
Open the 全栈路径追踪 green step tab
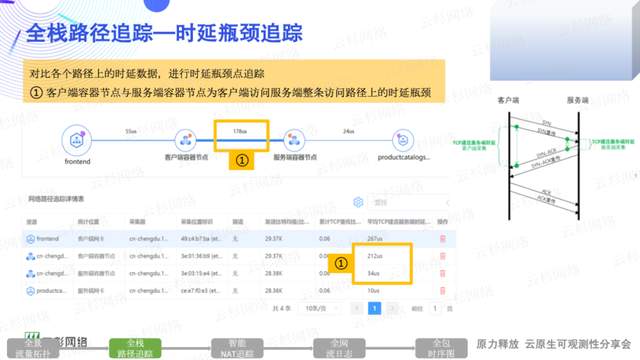click(135, 349)
